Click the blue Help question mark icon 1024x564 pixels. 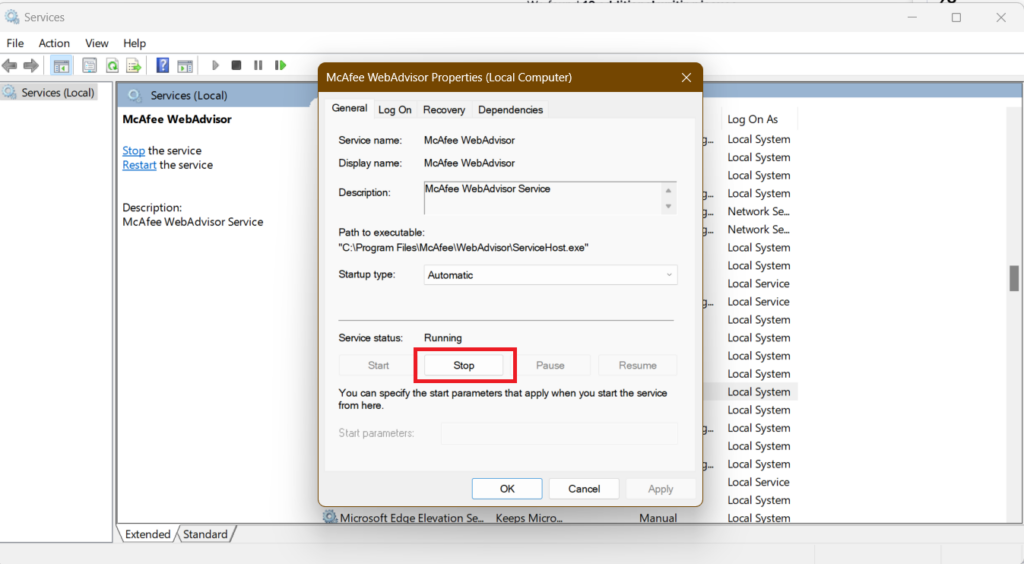(162, 65)
